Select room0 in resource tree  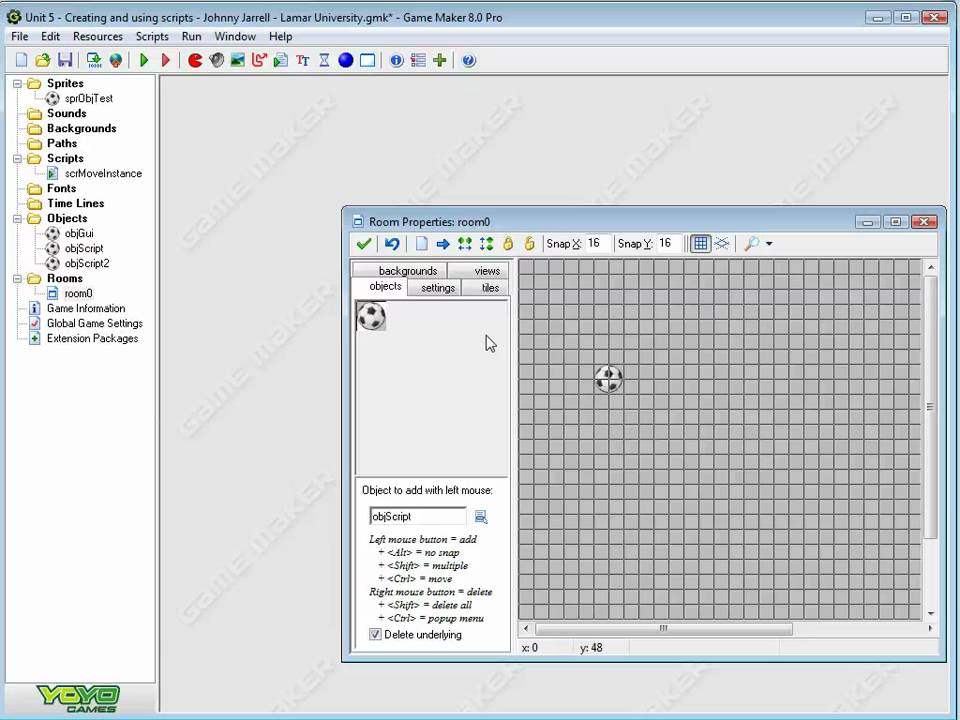pyautogui.click(x=78, y=293)
